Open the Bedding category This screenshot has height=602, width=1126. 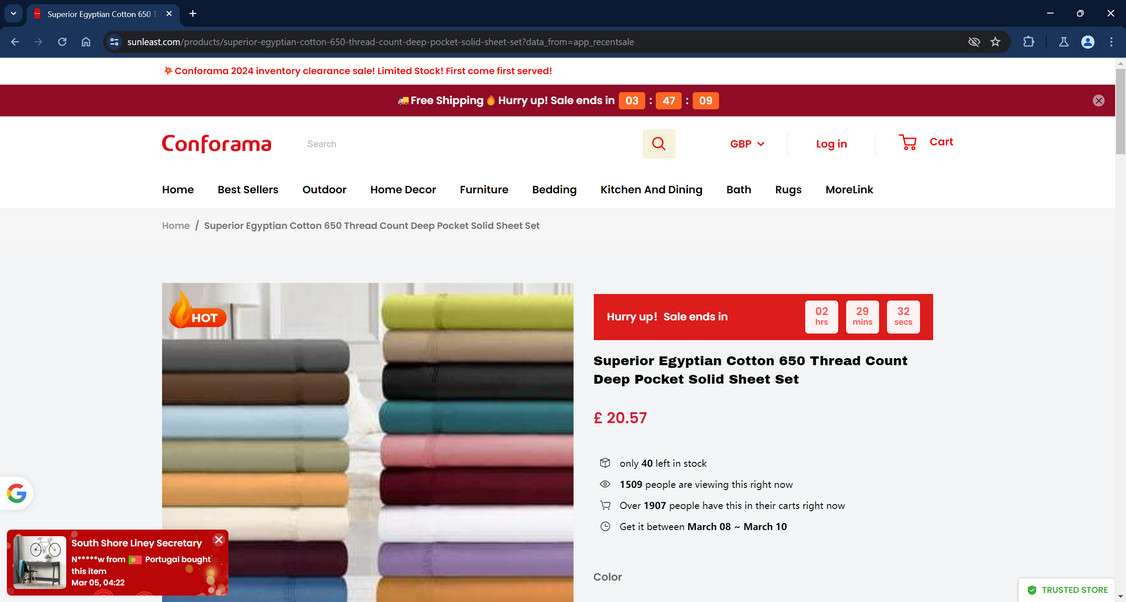554,190
